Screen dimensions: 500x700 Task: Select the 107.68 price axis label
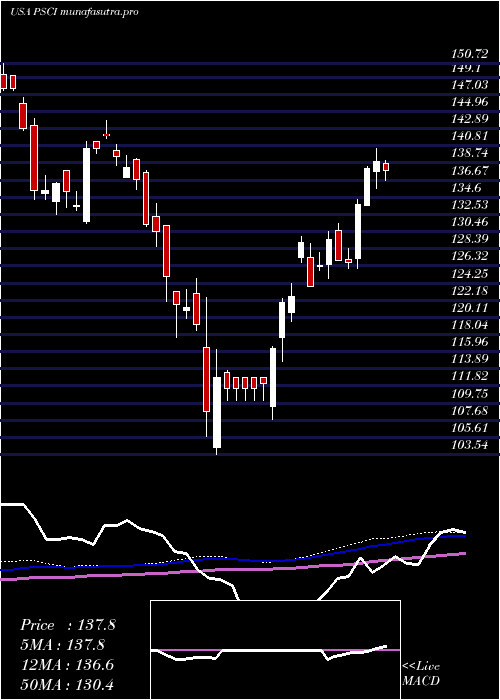click(x=469, y=410)
